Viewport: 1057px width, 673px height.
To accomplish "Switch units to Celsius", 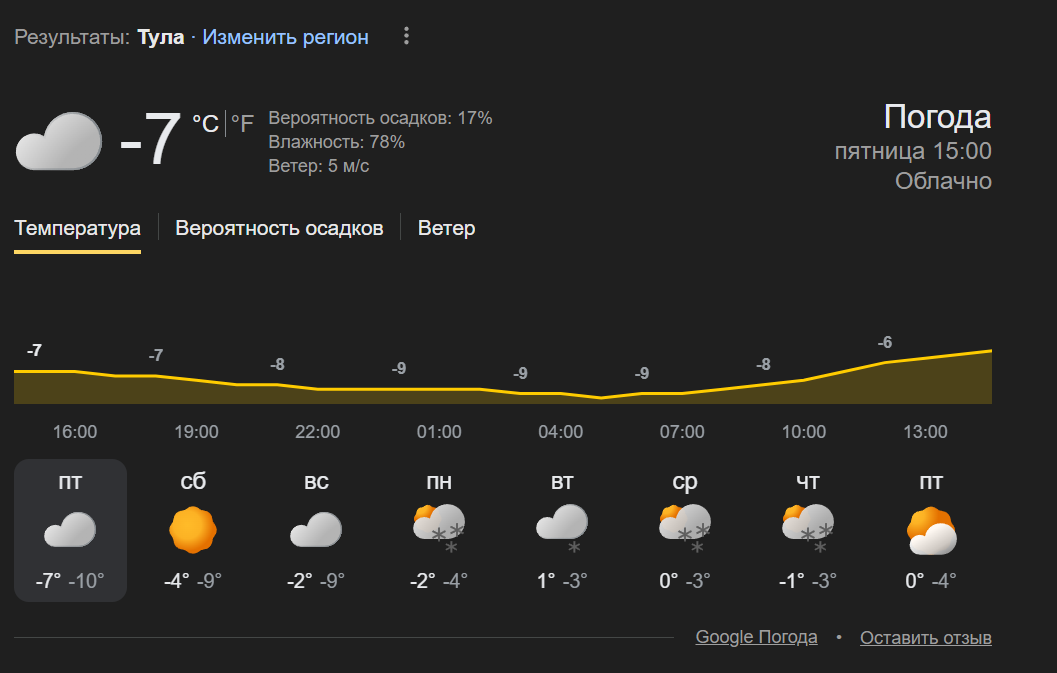I will (205, 123).
